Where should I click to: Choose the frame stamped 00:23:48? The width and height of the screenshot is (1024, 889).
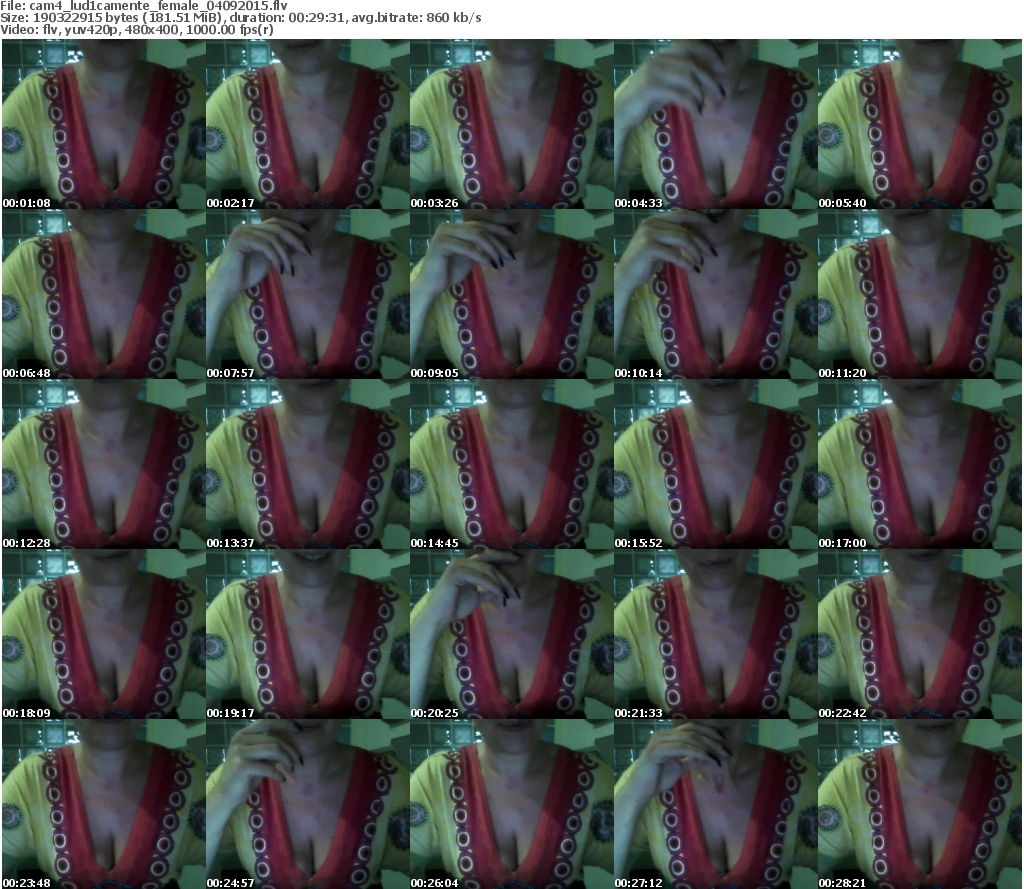[103, 804]
